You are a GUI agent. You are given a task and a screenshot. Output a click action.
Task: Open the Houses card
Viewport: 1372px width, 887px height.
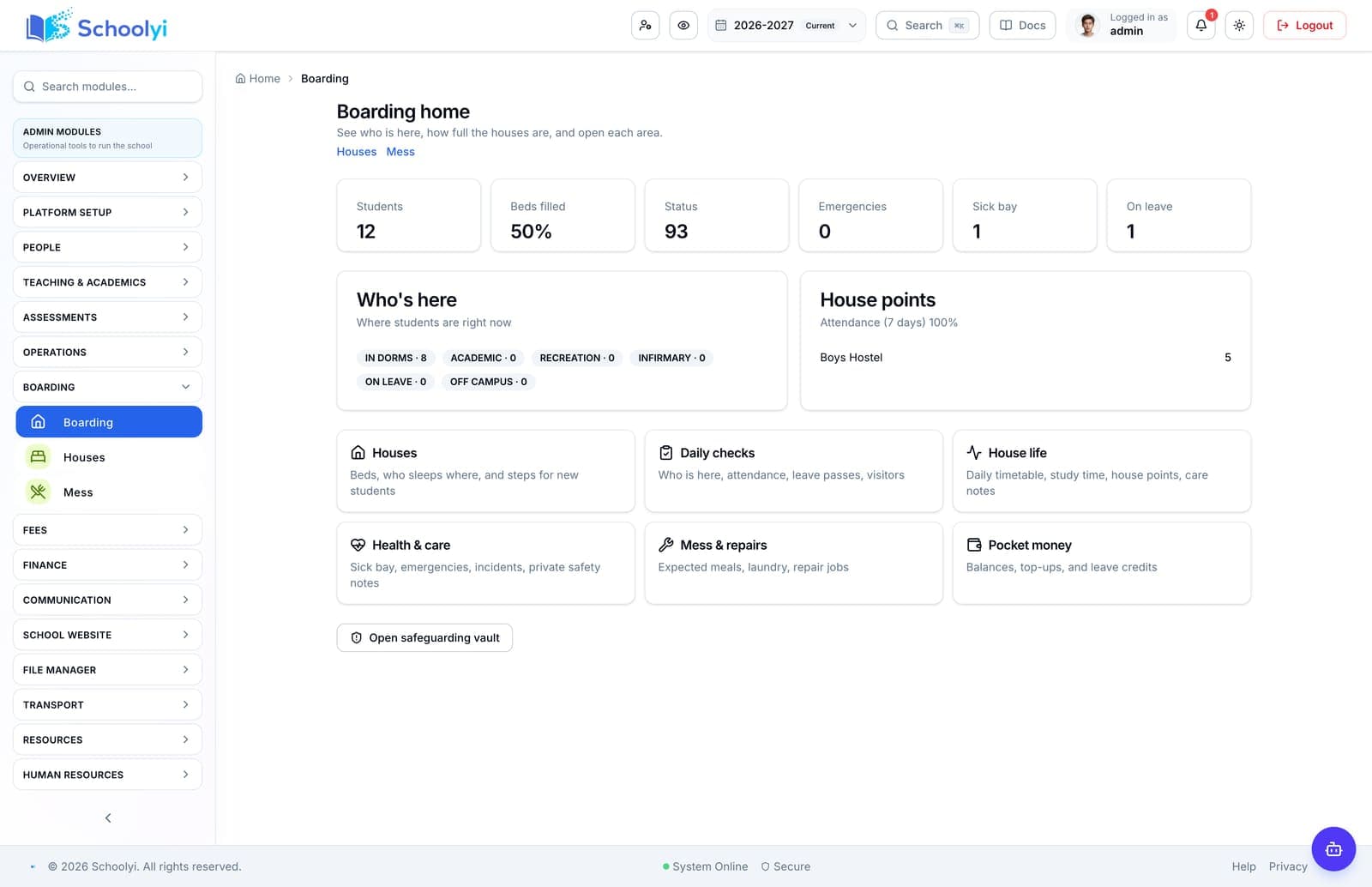[485, 471]
